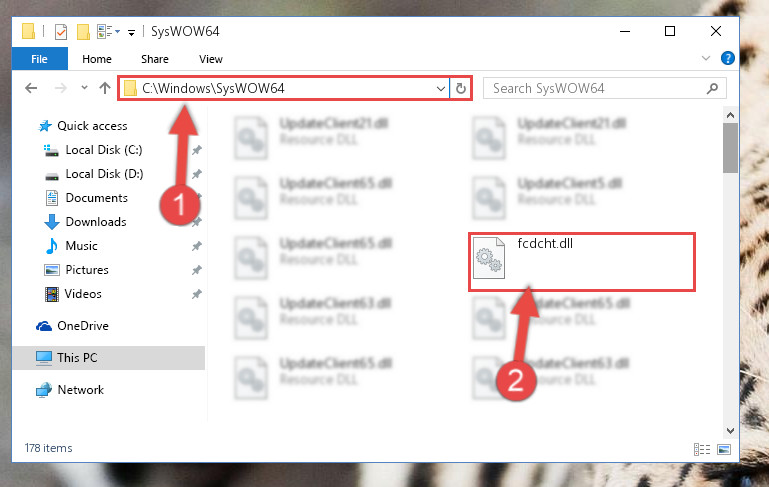Viewport: 769px width, 487px height.
Task: Go up one folder level arrow
Action: (104, 88)
